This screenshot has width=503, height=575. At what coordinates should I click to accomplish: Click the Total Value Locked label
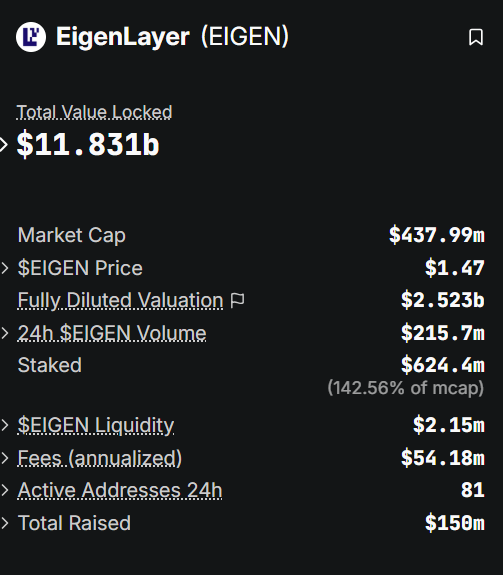point(94,112)
